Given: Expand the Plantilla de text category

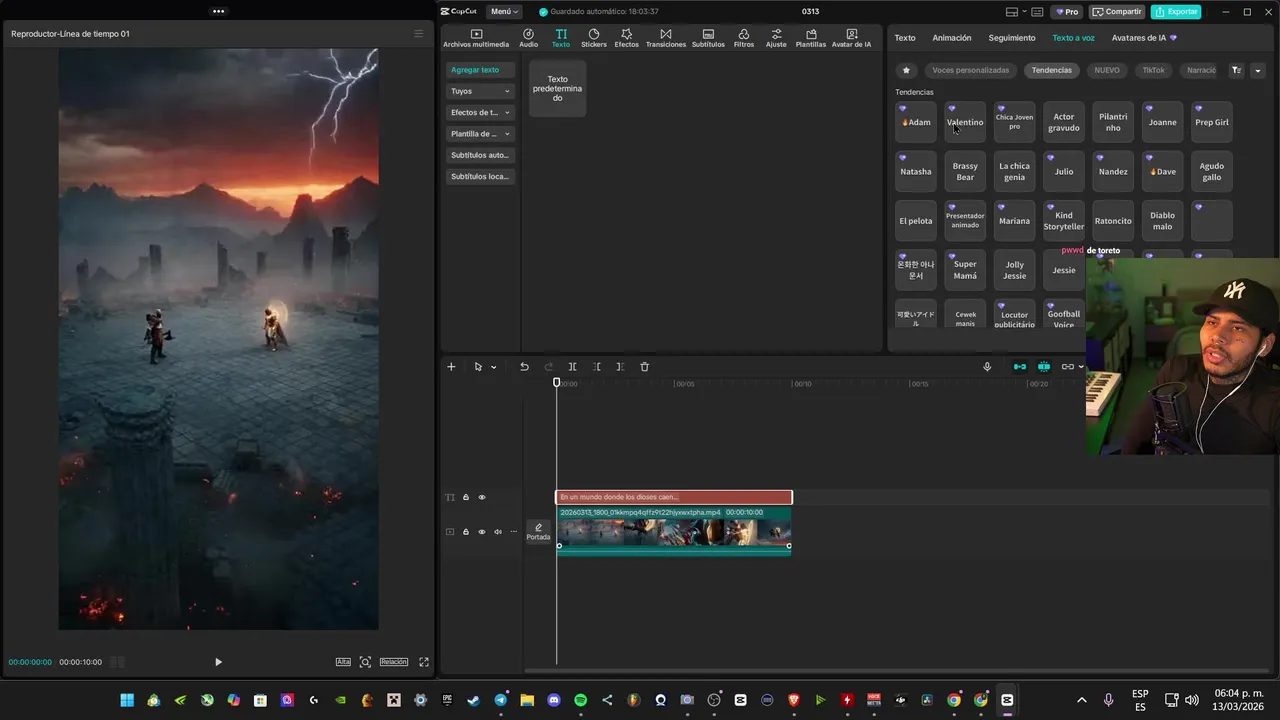Looking at the screenshot, I should pyautogui.click(x=480, y=134).
